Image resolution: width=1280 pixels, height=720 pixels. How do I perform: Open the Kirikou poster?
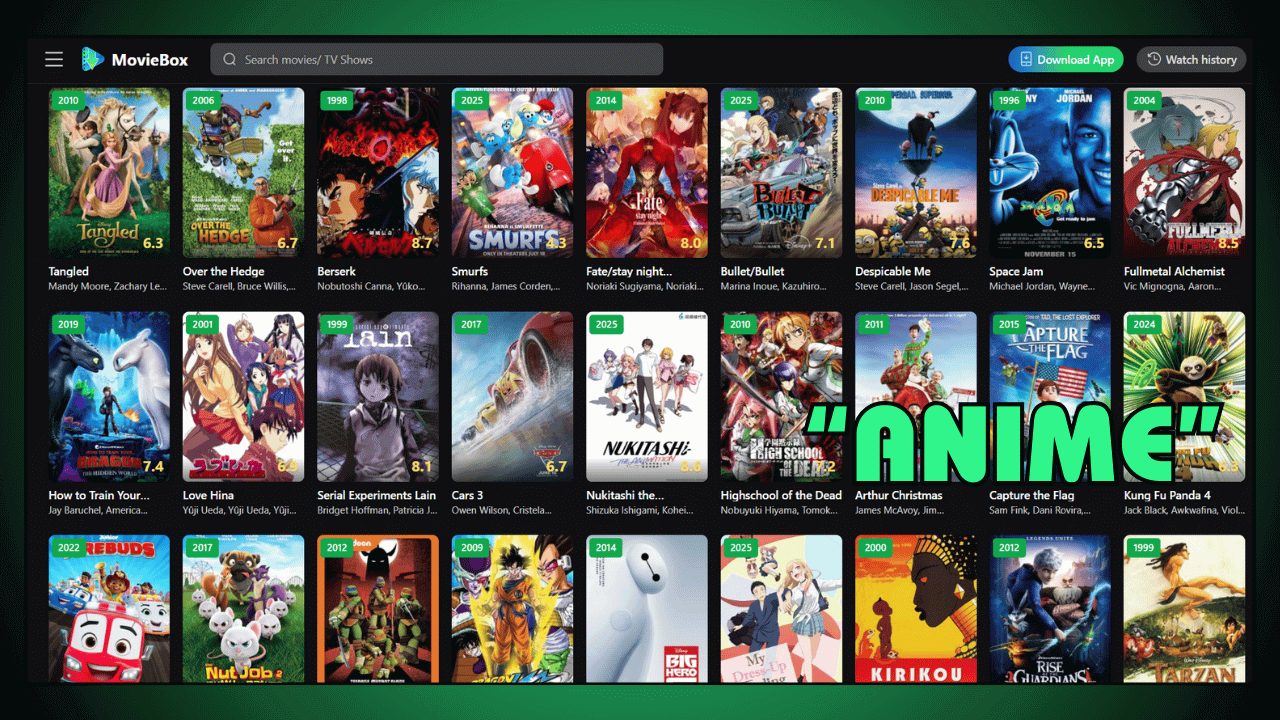point(916,609)
